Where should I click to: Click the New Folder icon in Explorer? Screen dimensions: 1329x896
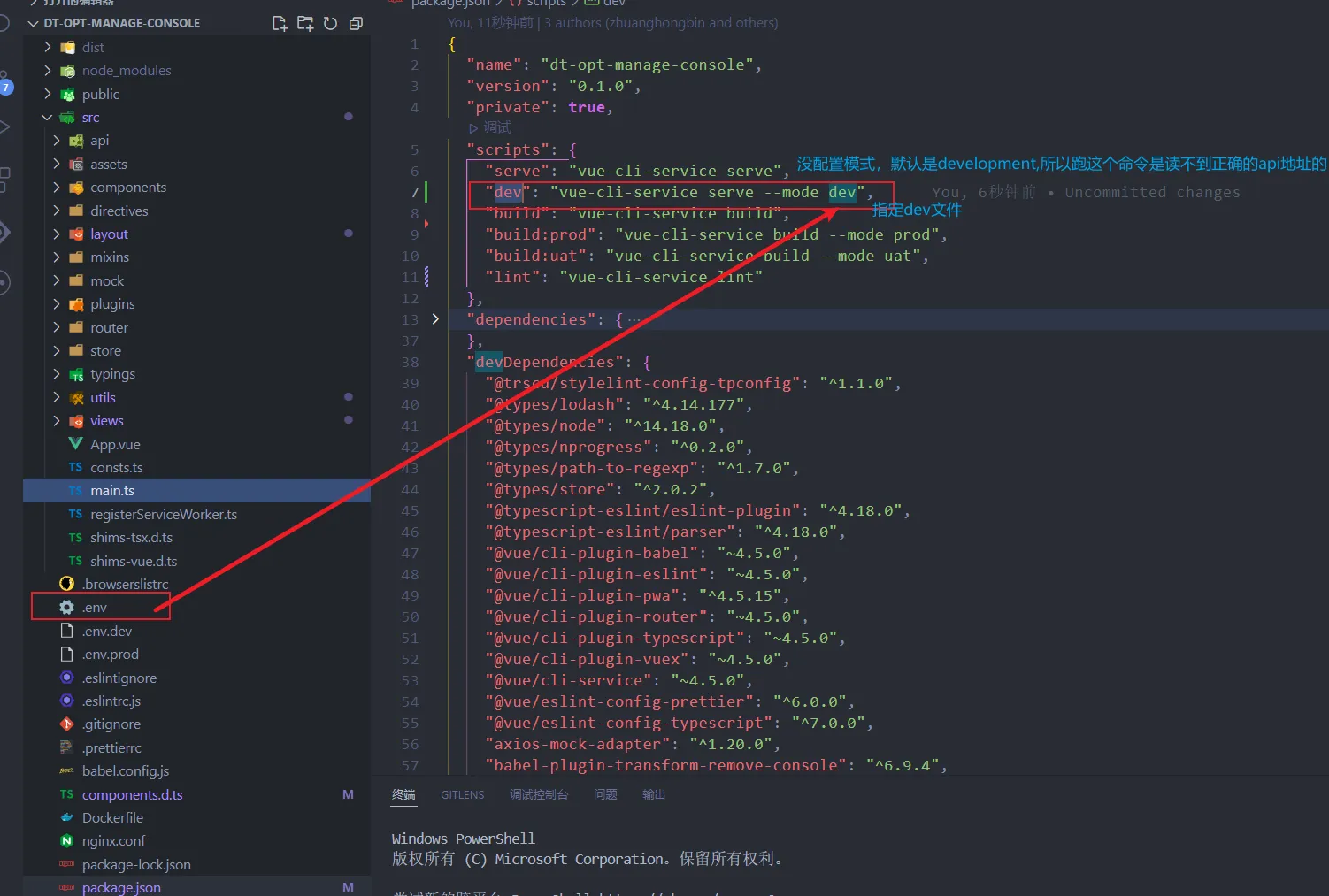(305, 24)
